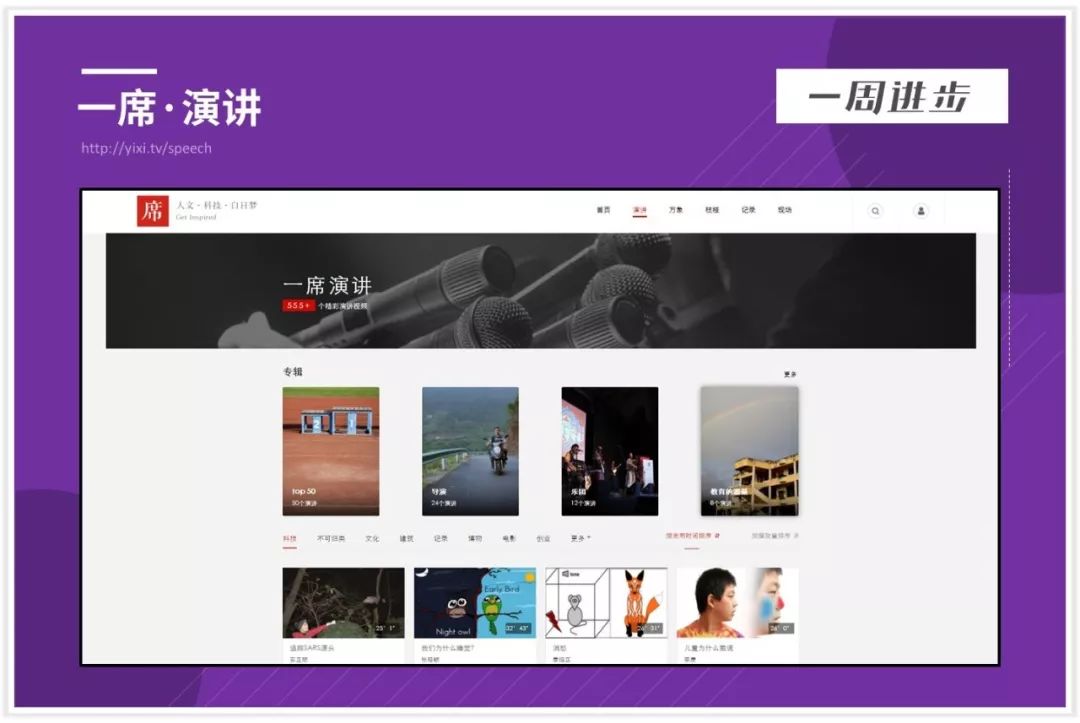Select the 科技 category filter
The image size is (1080, 723).
tap(289, 537)
